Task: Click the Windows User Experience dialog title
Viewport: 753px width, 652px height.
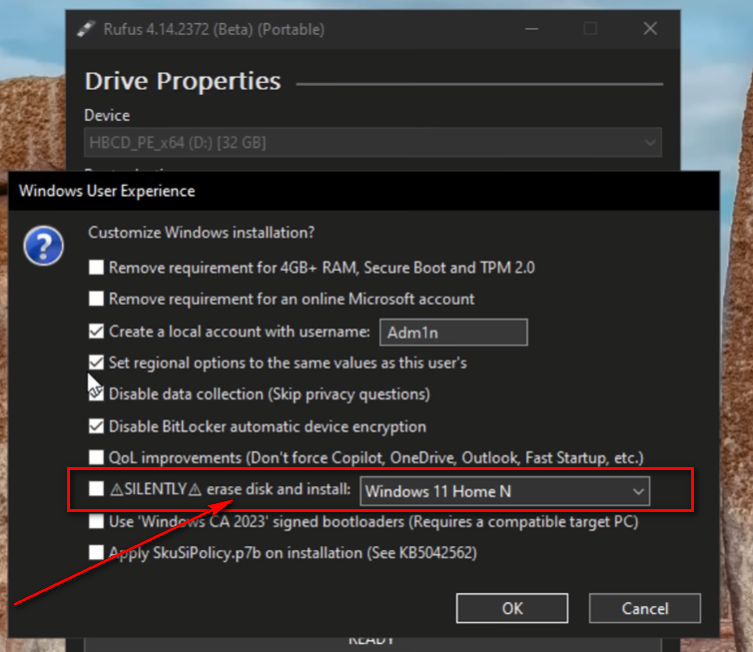Action: tap(107, 191)
